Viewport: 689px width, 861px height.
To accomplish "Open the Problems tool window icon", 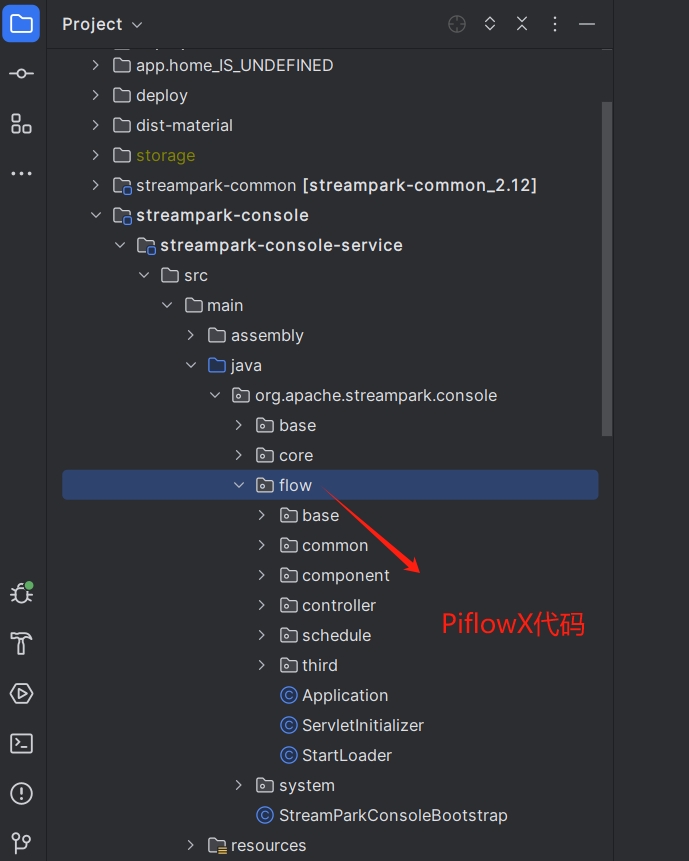I will click(x=21, y=793).
